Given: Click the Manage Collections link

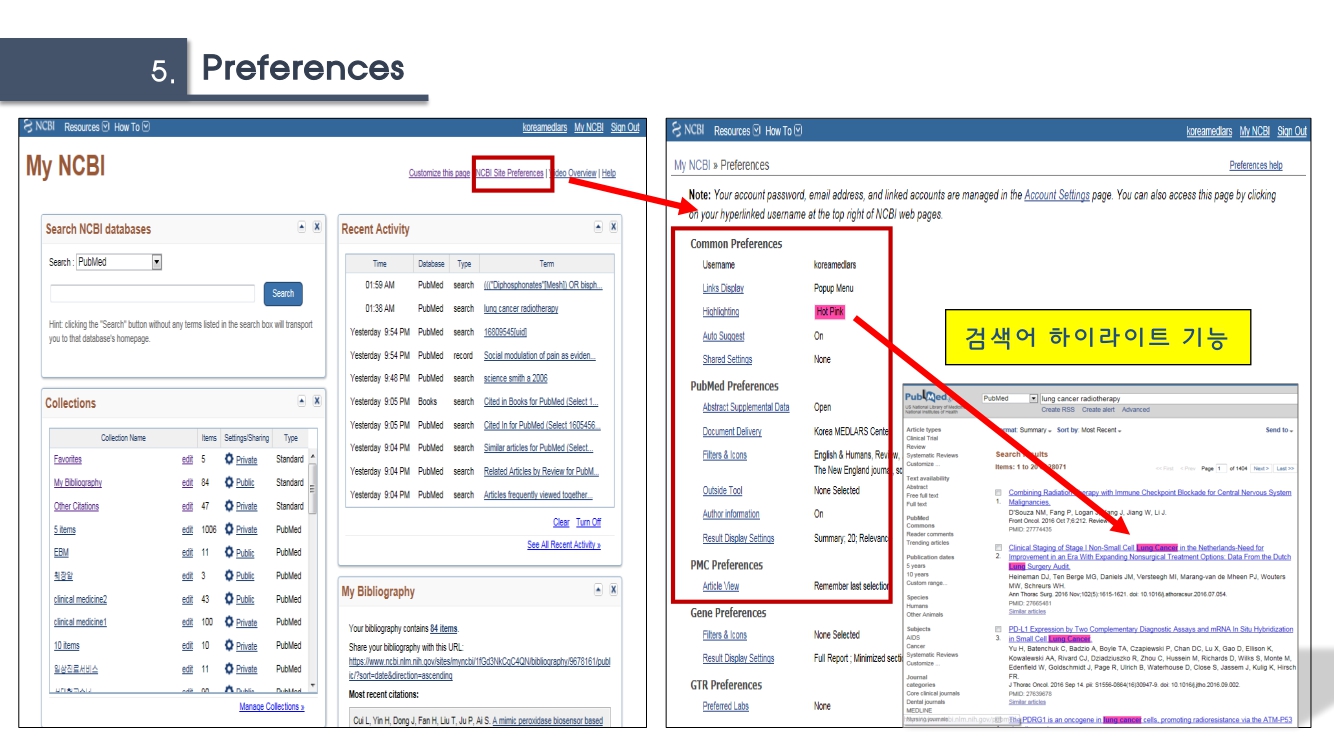Looking at the screenshot, I should 272,706.
